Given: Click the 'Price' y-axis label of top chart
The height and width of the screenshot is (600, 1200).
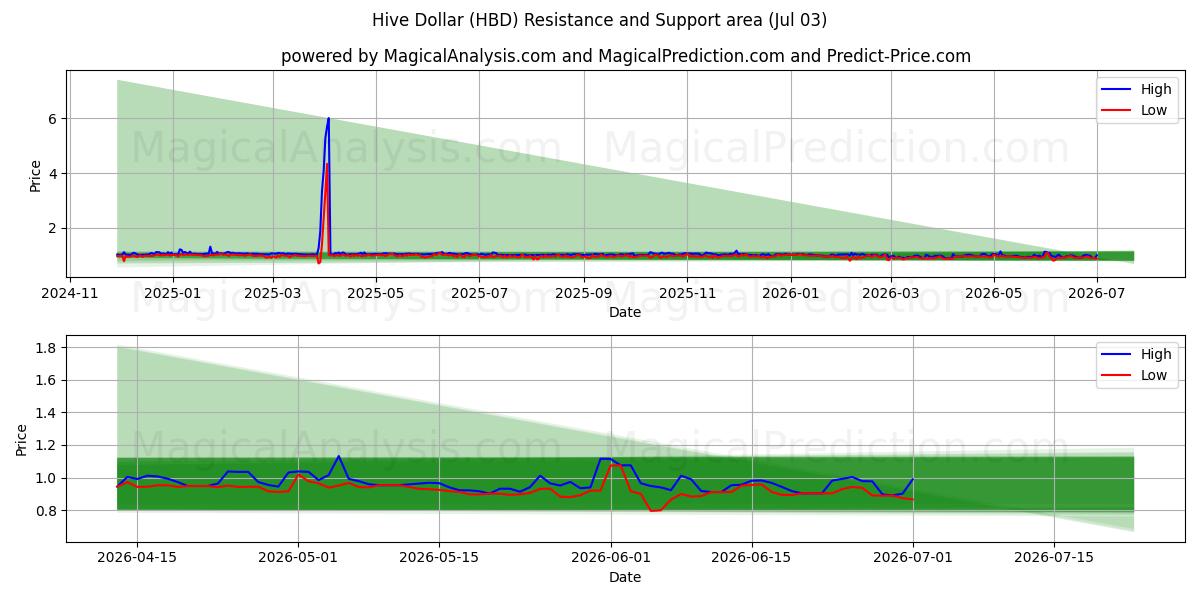Looking at the screenshot, I should pos(36,176).
